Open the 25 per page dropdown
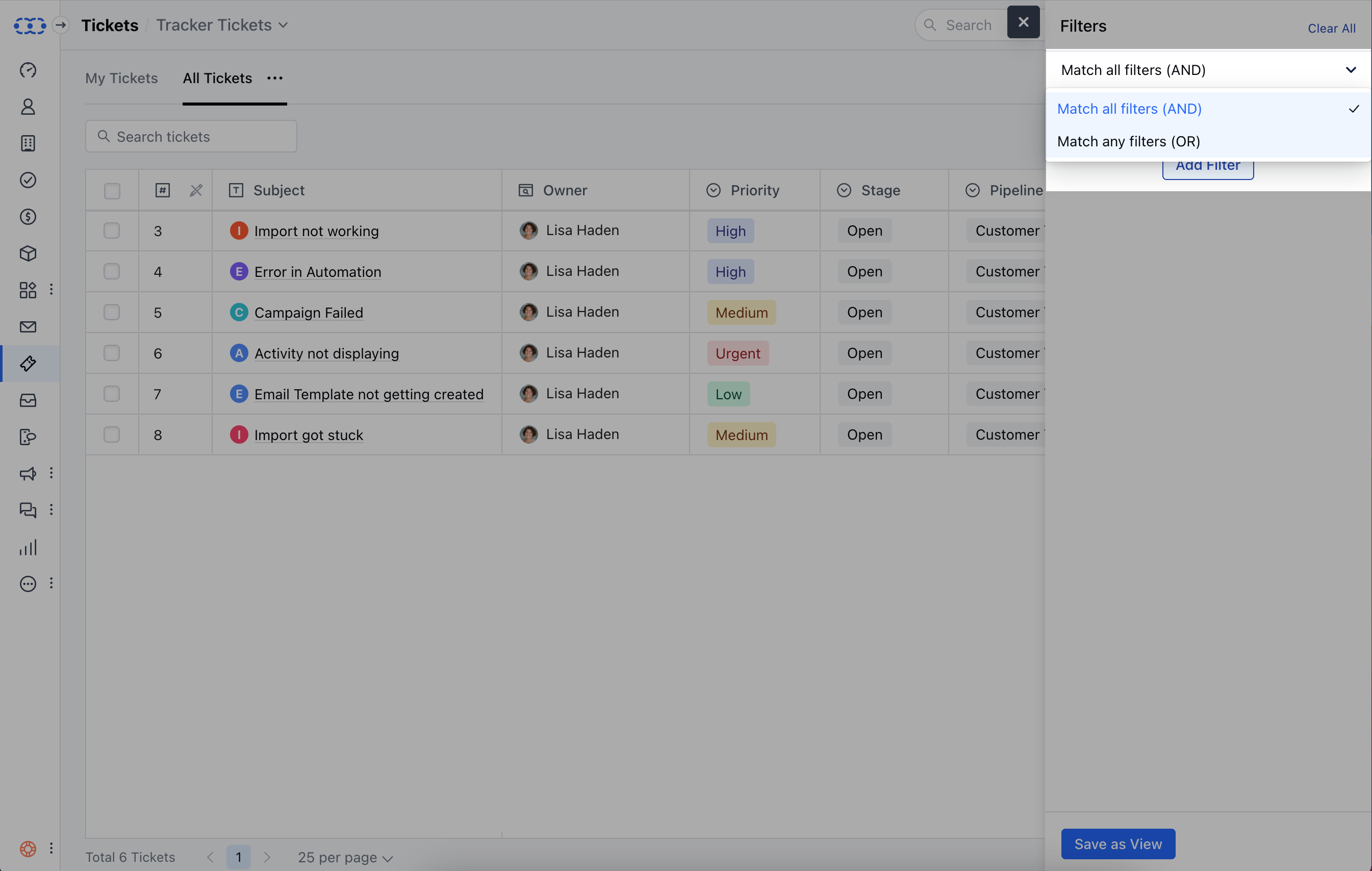 point(345,857)
